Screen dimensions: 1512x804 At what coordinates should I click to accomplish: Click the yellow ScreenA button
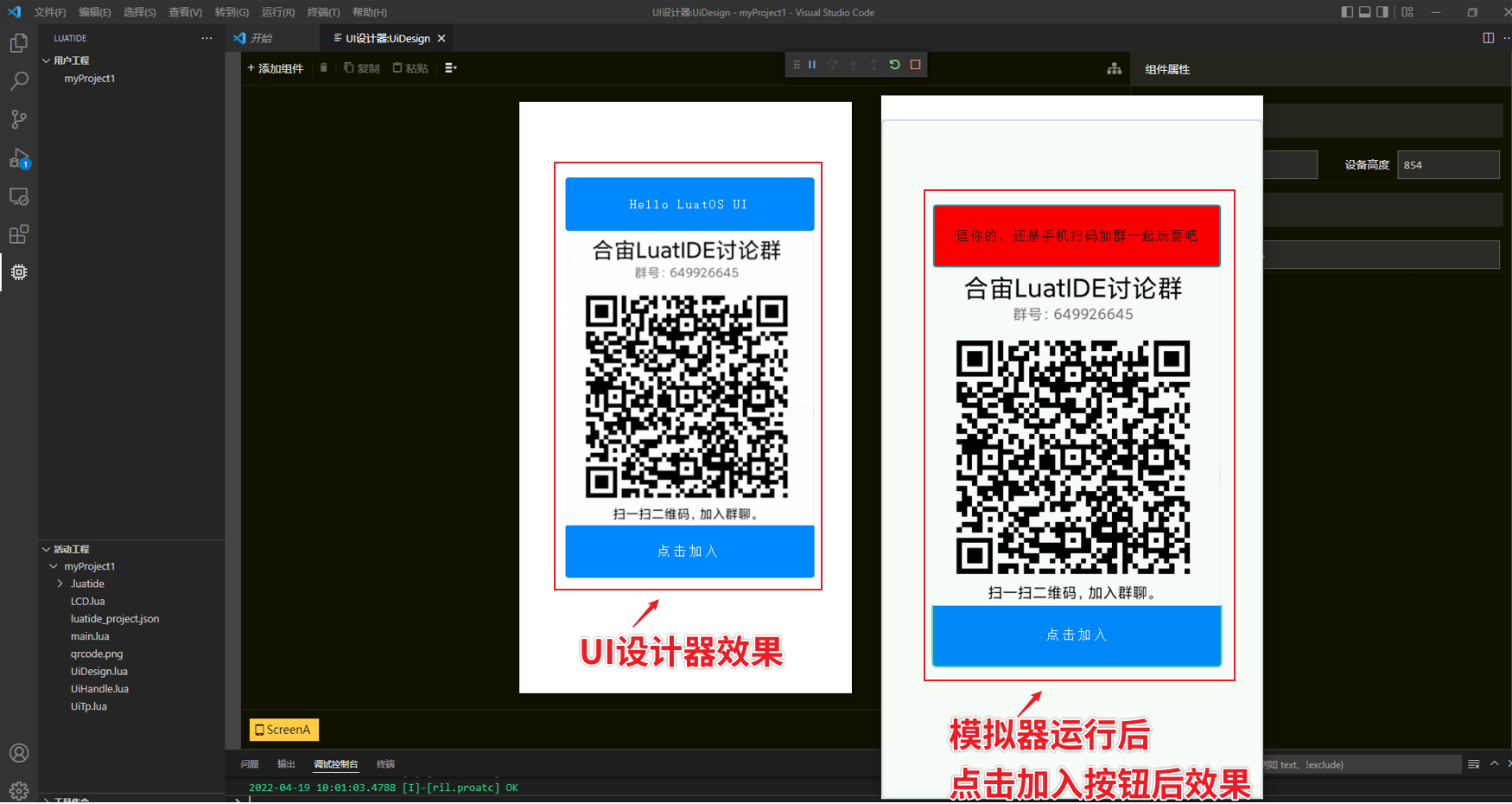(283, 730)
